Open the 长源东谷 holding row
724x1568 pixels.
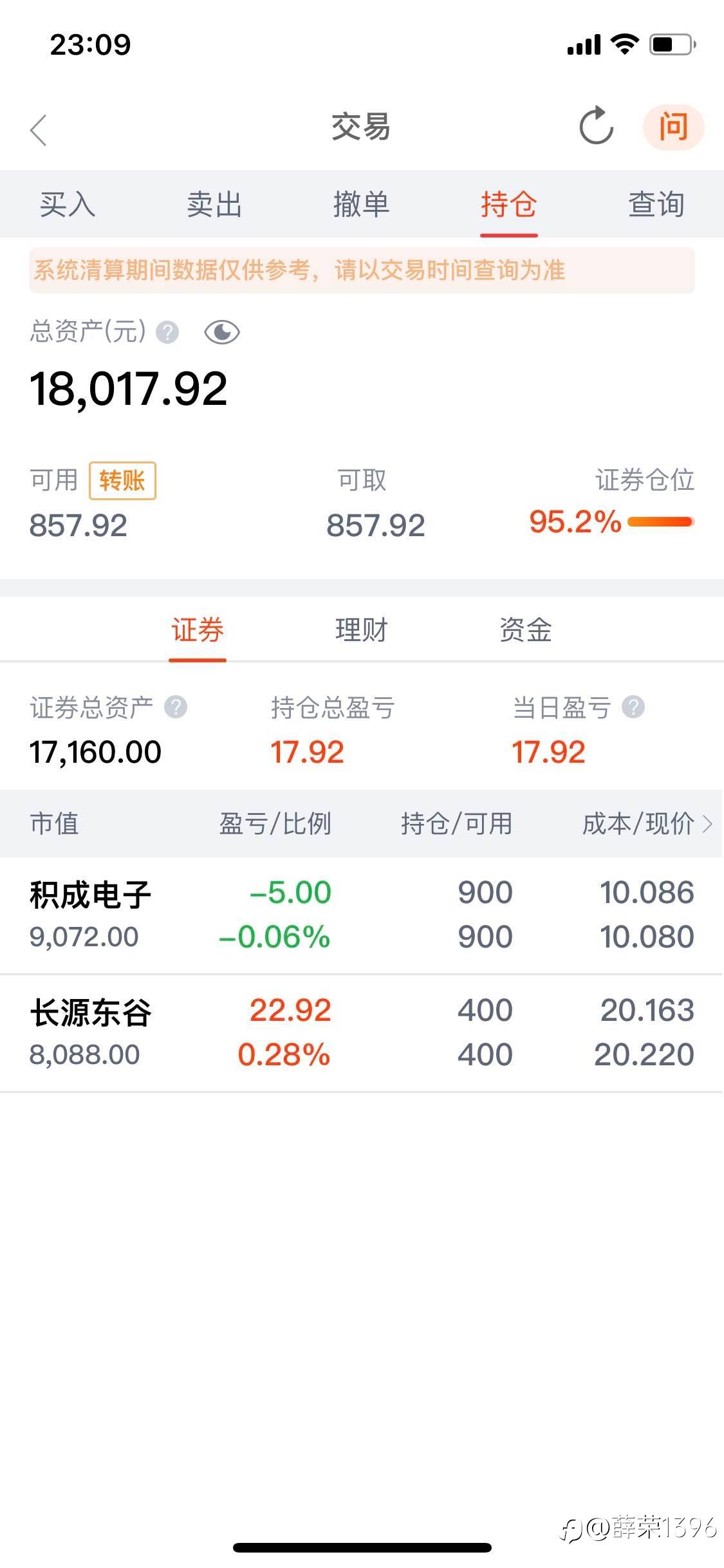click(360, 1032)
